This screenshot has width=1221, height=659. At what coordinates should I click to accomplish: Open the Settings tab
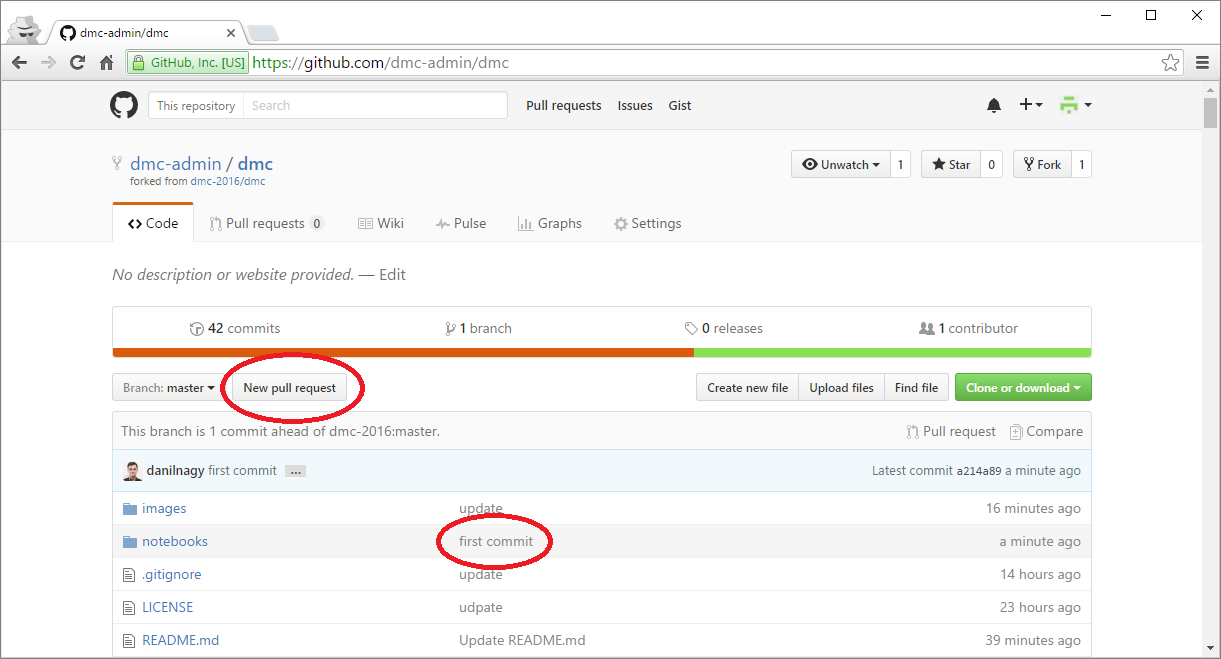pos(648,223)
